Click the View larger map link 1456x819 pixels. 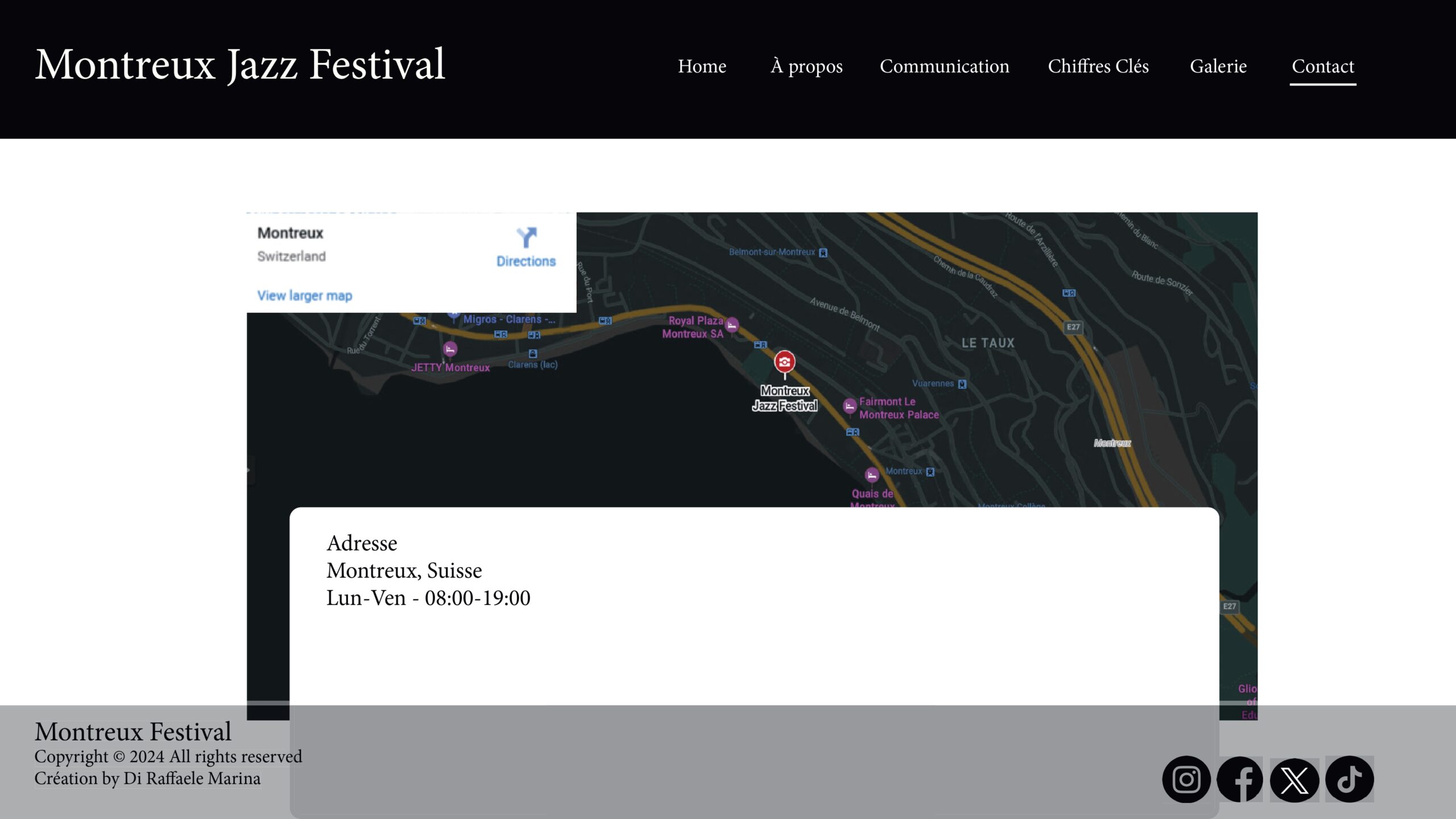point(304,296)
